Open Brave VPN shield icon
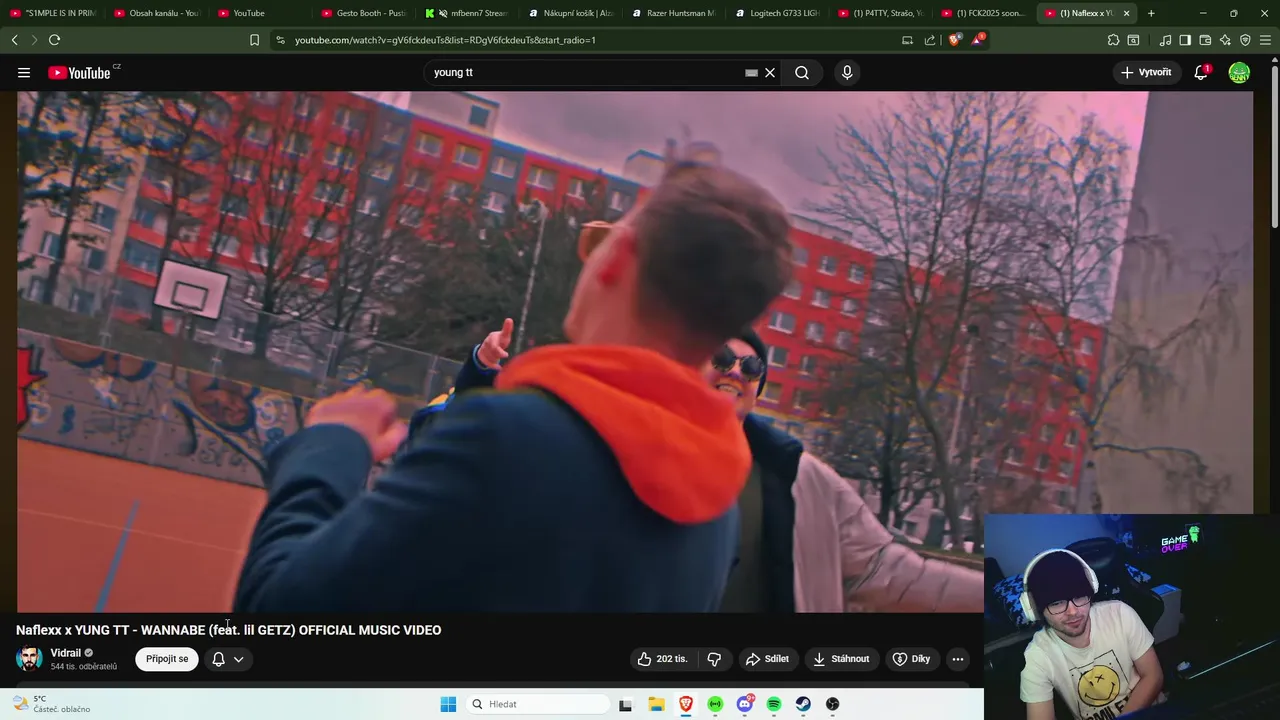This screenshot has width=1280, height=720. [x=1245, y=40]
